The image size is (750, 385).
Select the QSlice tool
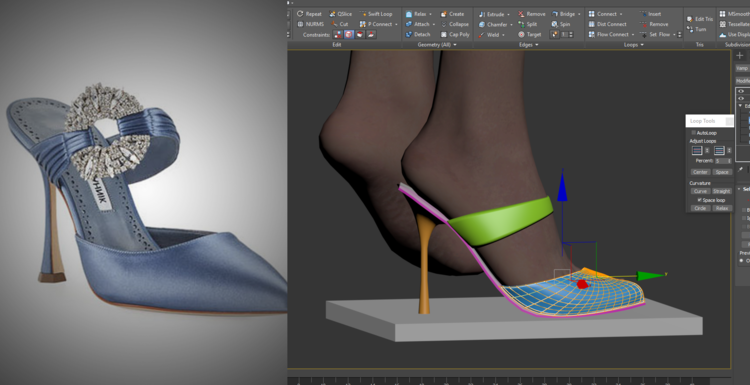pyautogui.click(x=341, y=14)
